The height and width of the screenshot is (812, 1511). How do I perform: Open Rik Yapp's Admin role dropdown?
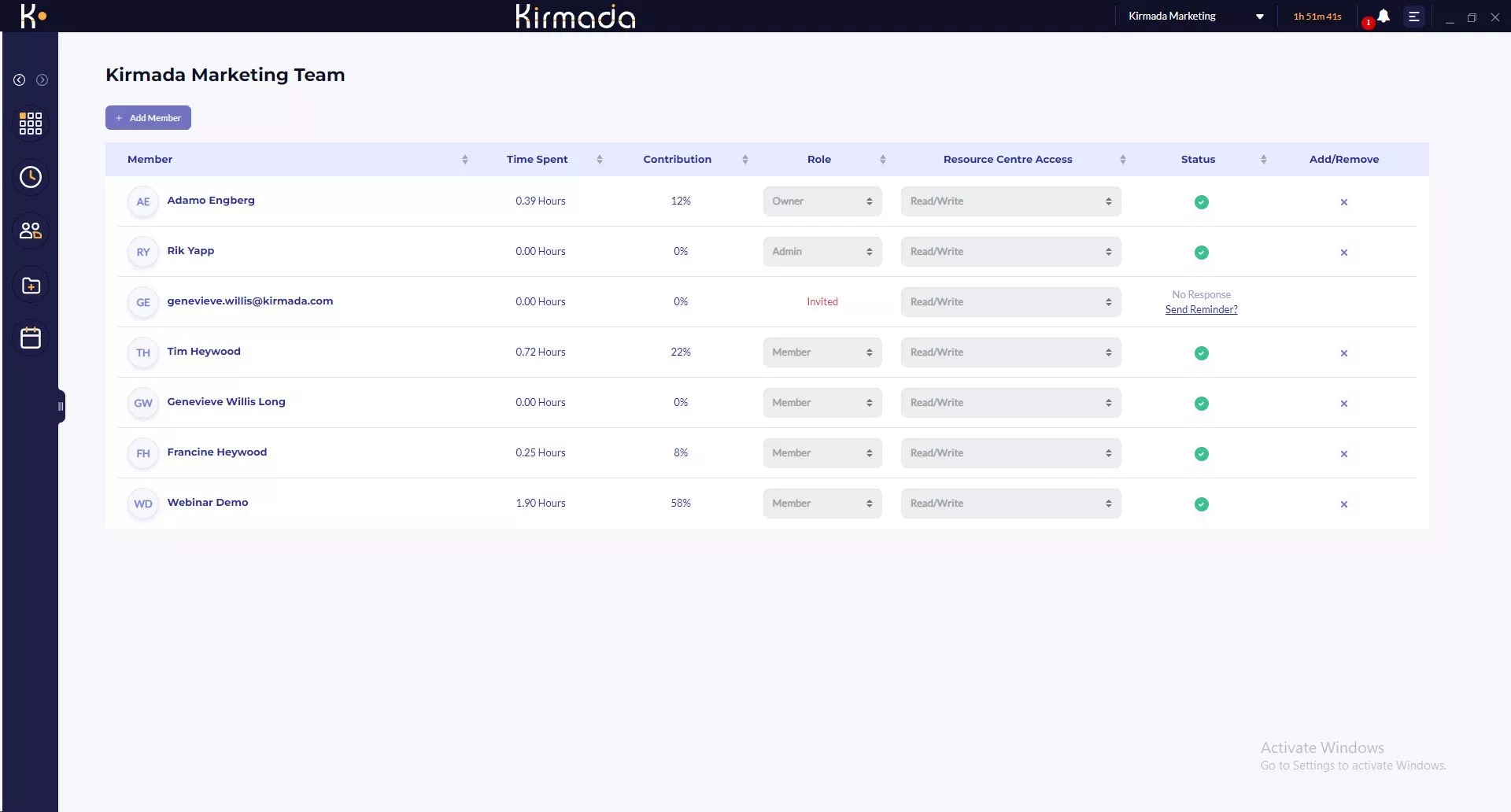click(822, 252)
